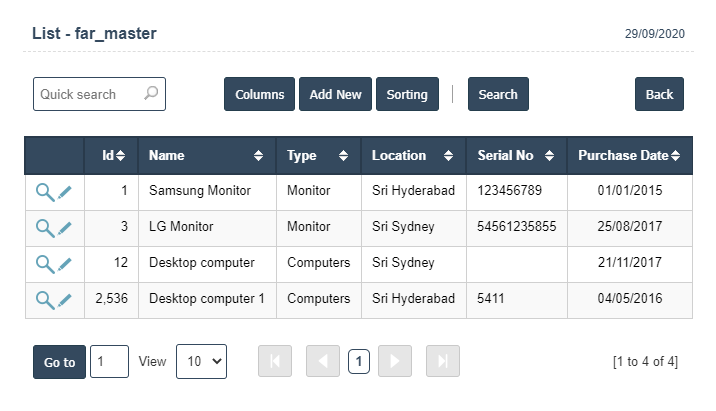This screenshot has width=716, height=411.
Task: Focus the Quick search input field
Action: (88, 94)
